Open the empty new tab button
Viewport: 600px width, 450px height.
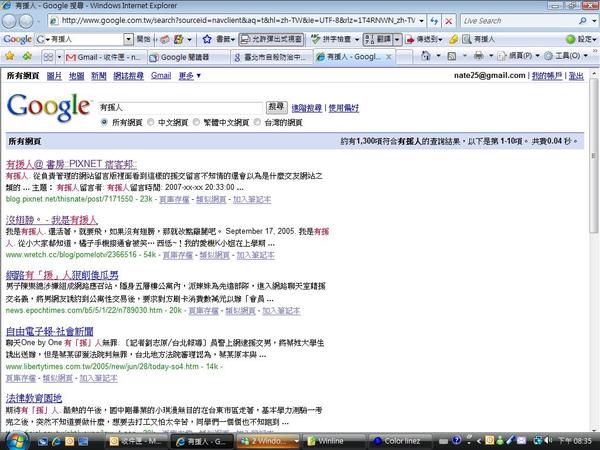coord(404,57)
